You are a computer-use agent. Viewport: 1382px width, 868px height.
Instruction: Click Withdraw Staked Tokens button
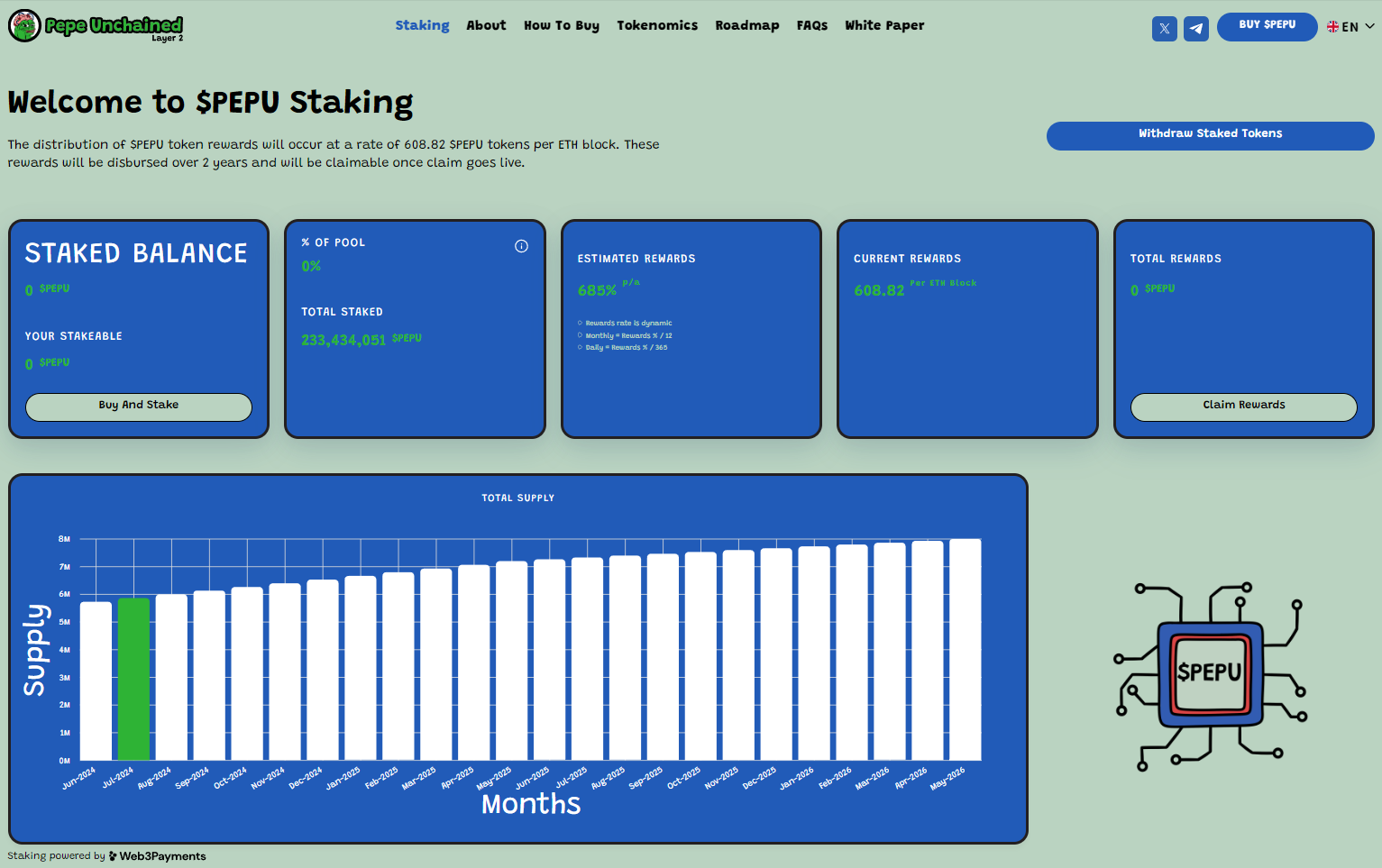[x=1210, y=135]
